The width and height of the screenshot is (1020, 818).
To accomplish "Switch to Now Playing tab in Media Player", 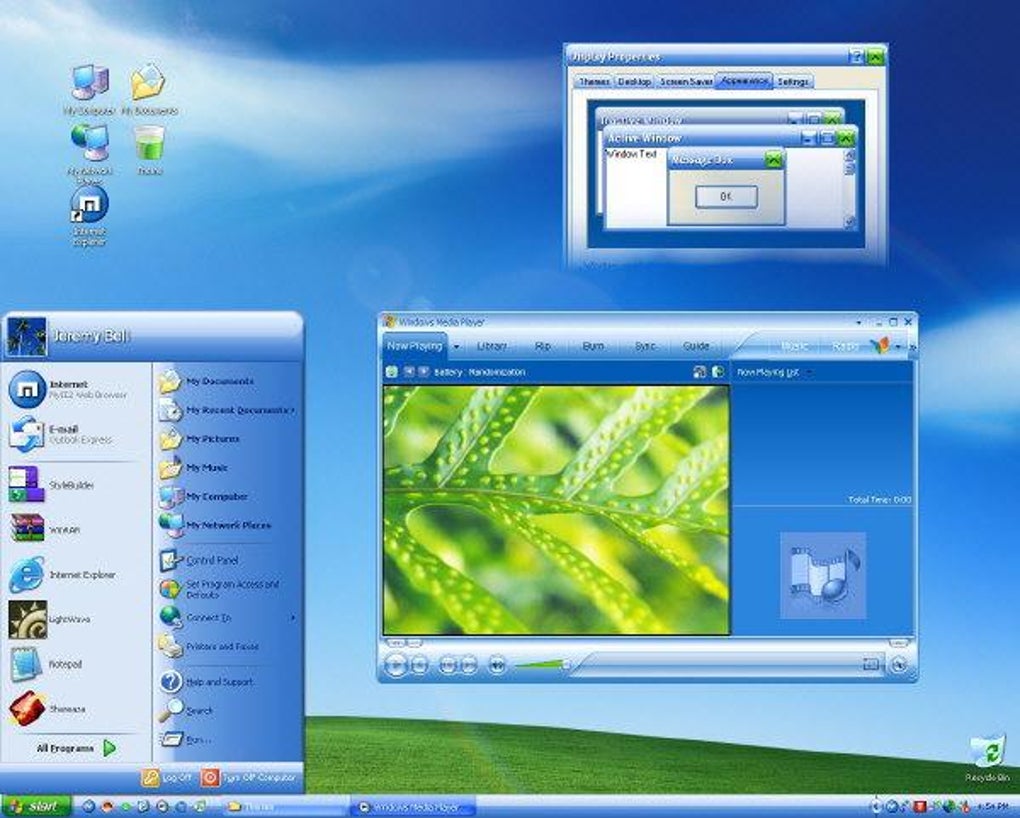I will [414, 346].
